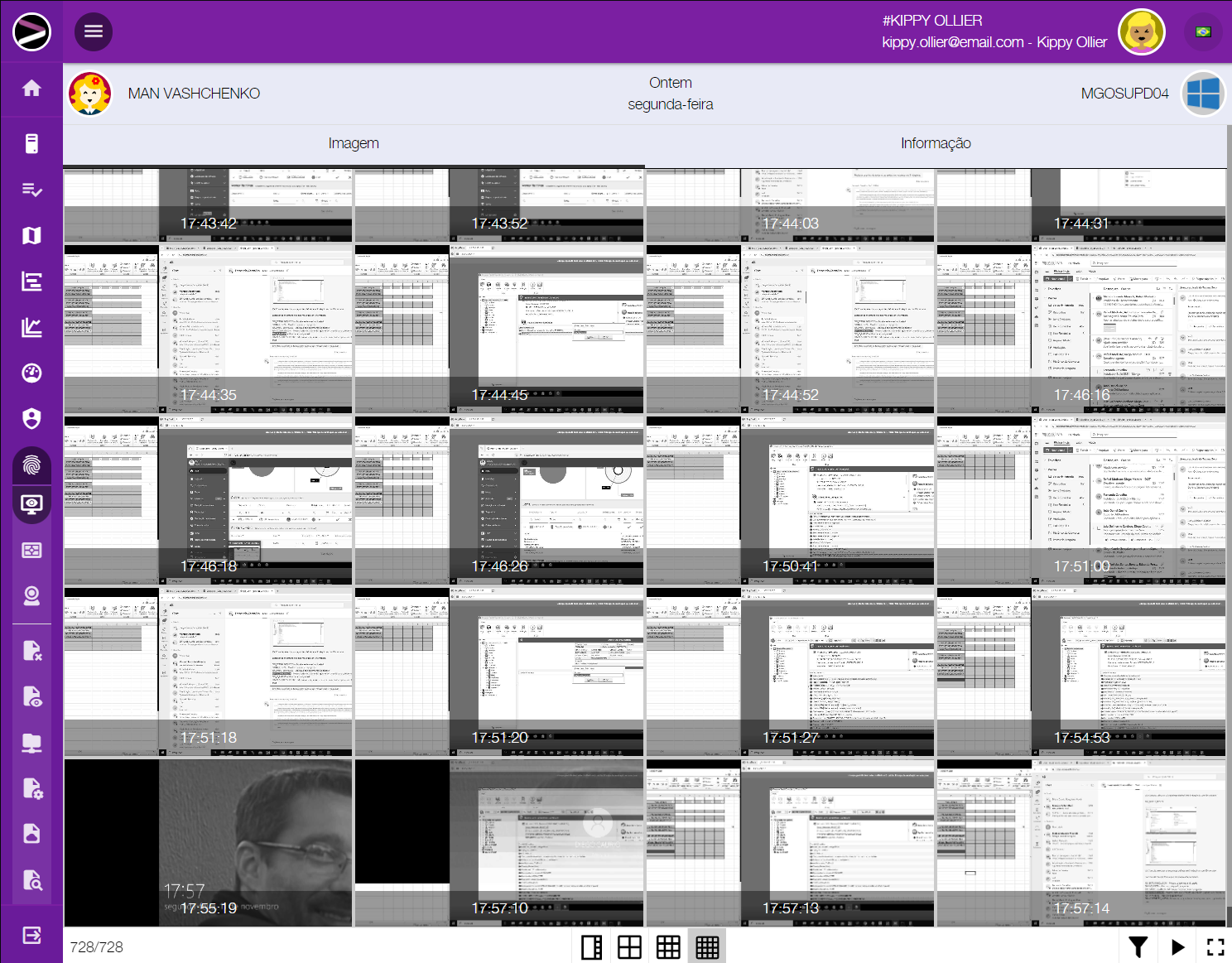Play the screenshot slideshow
Viewport: 1232px width, 963px height.
click(x=1177, y=946)
